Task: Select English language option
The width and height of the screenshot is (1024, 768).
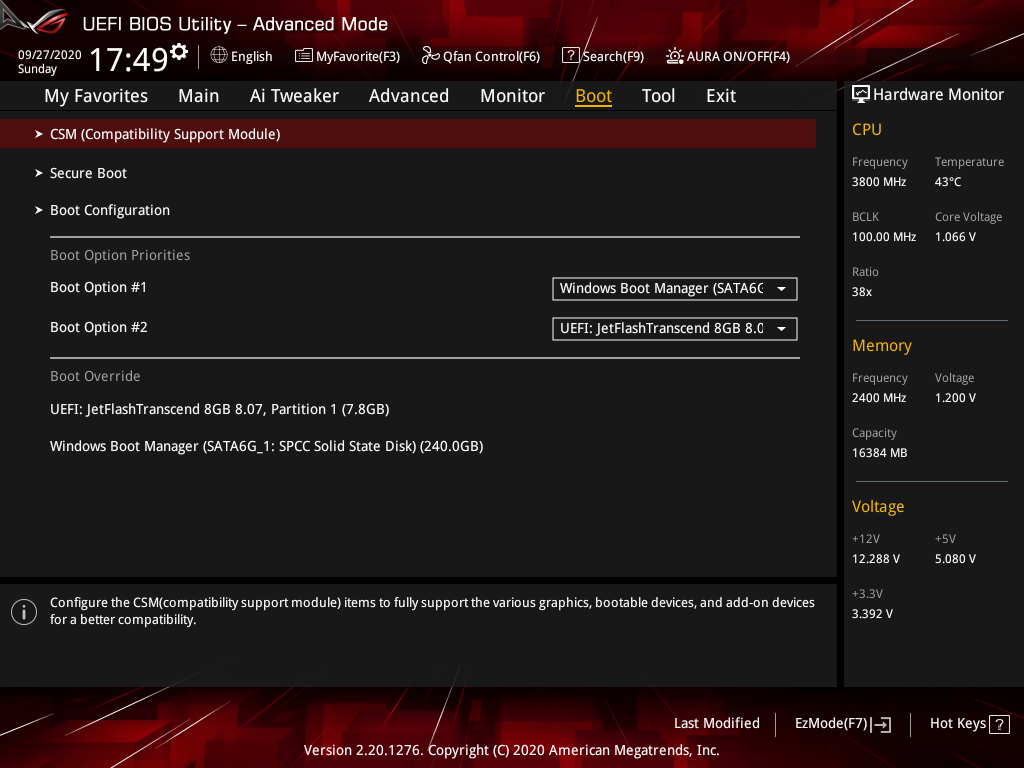Action: [x=251, y=56]
